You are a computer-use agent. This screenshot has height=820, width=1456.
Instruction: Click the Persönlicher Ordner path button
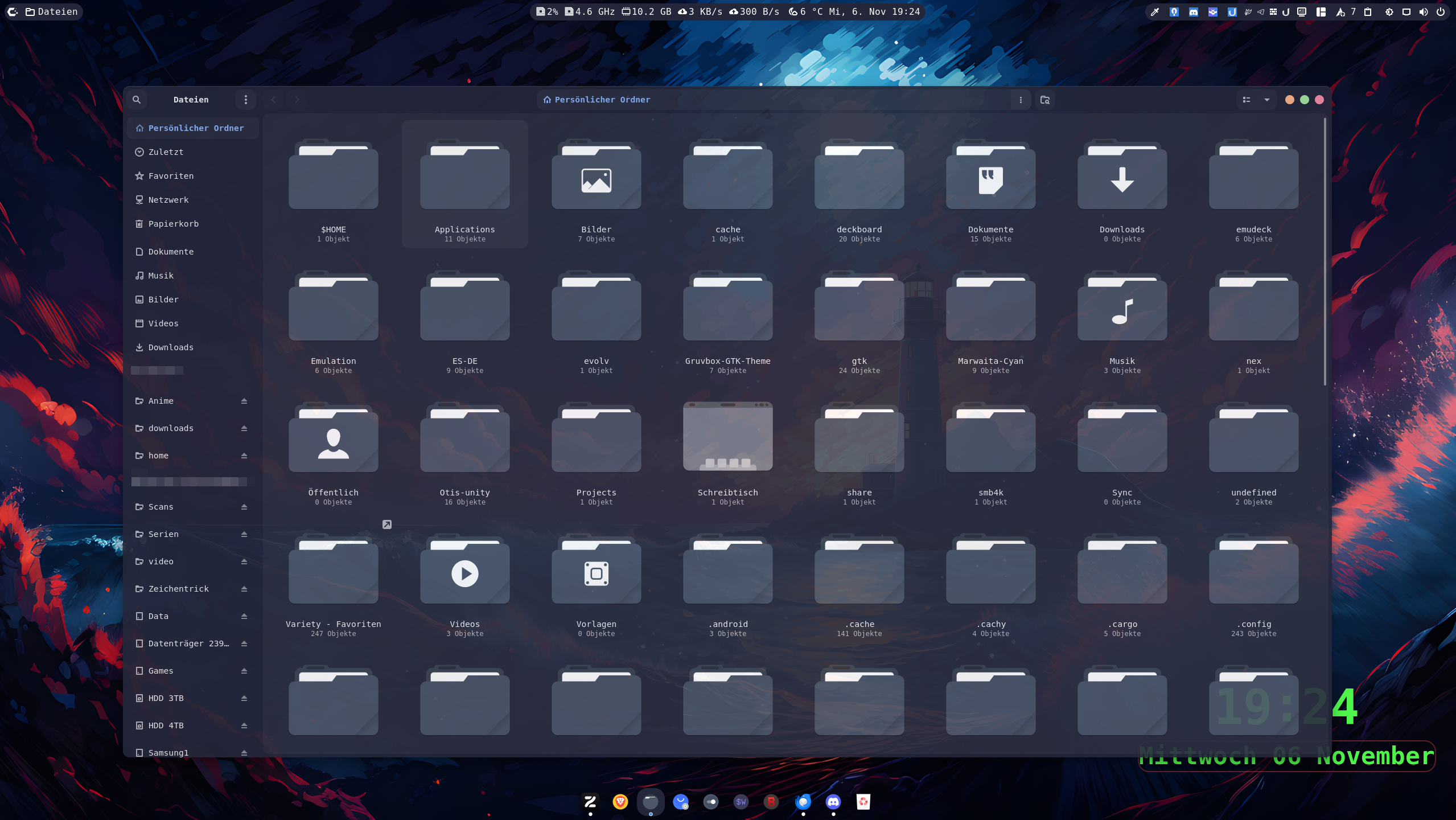pyautogui.click(x=597, y=100)
